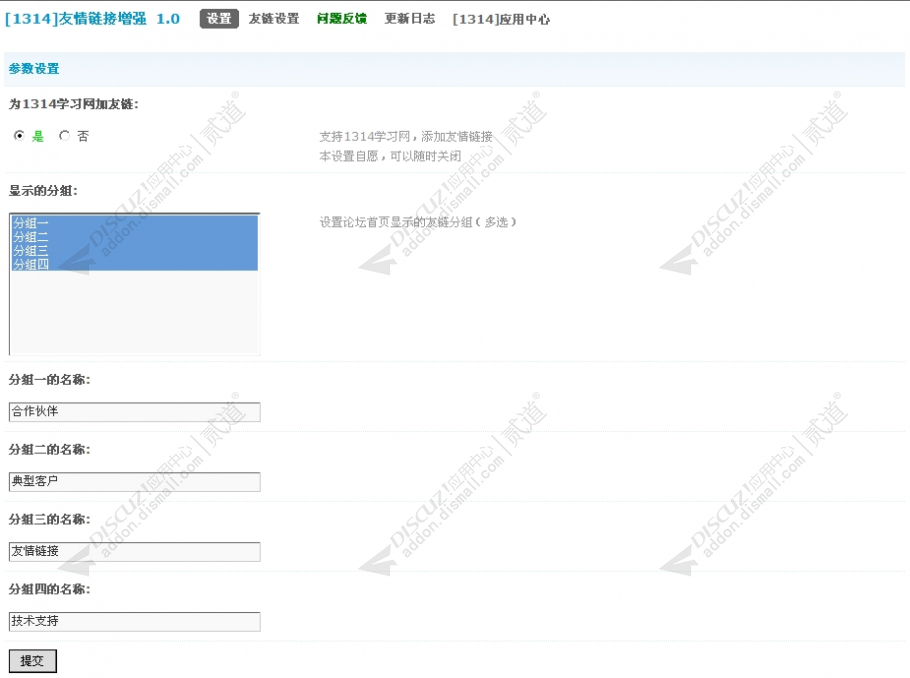910x678 pixels.
Task: Click the 提交 submit button
Action: [32, 661]
